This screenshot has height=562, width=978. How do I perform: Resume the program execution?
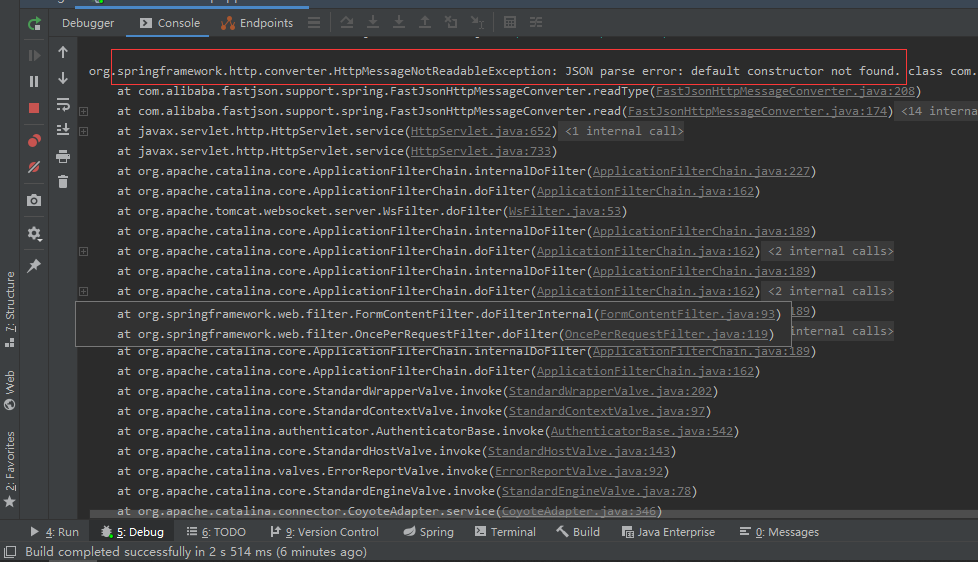pos(34,56)
